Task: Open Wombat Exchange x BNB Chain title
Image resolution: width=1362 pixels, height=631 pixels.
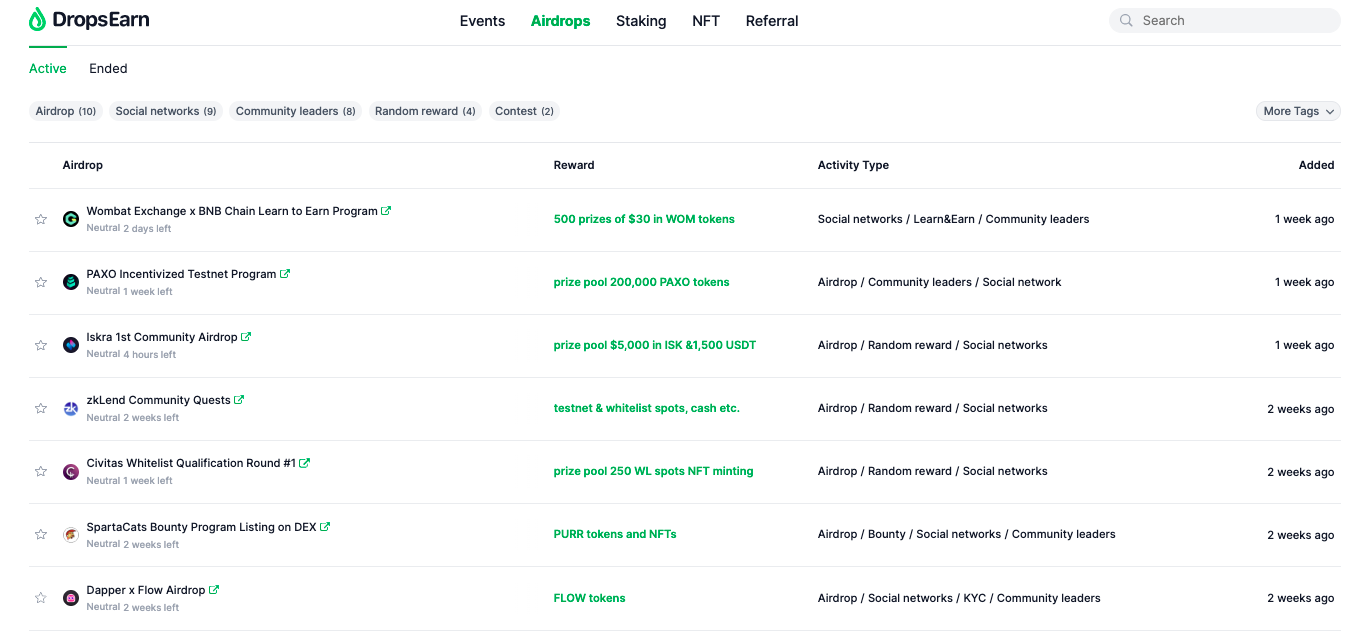Action: click(232, 211)
